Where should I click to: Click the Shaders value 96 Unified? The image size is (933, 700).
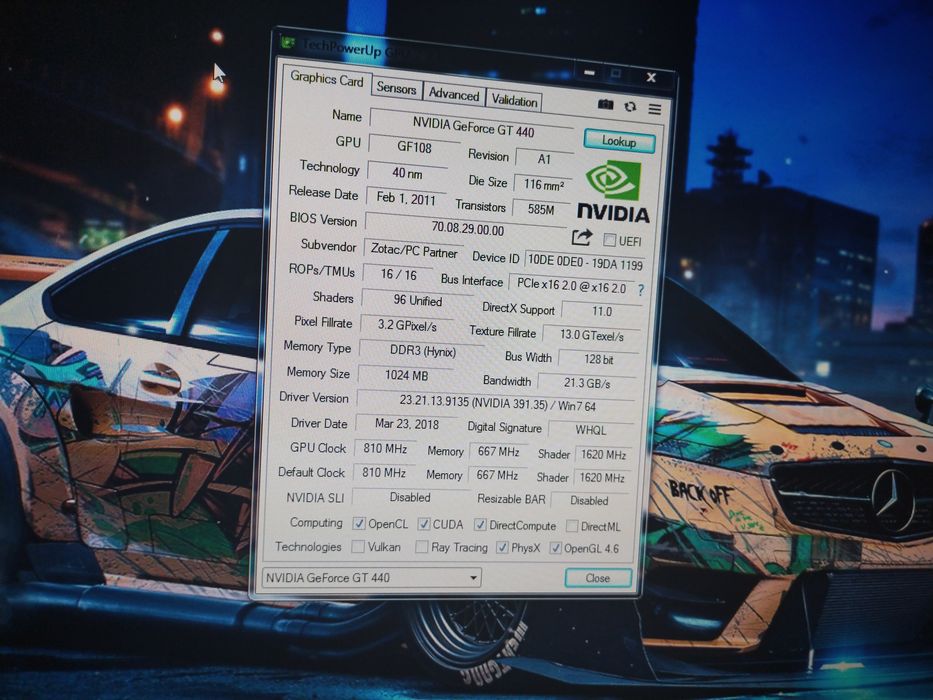417,300
